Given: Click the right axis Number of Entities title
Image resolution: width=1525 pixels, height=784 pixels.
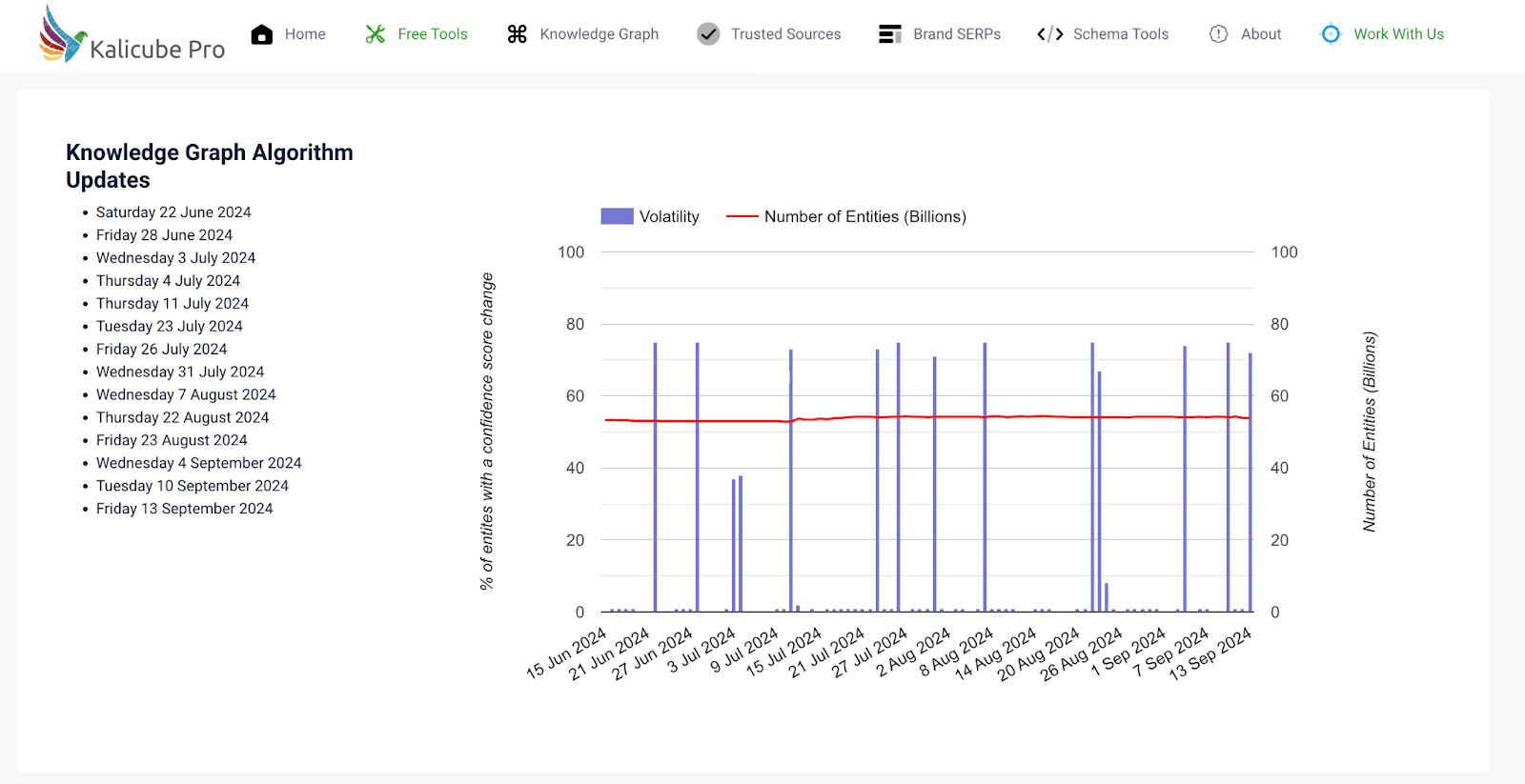Looking at the screenshot, I should click(x=1370, y=432).
